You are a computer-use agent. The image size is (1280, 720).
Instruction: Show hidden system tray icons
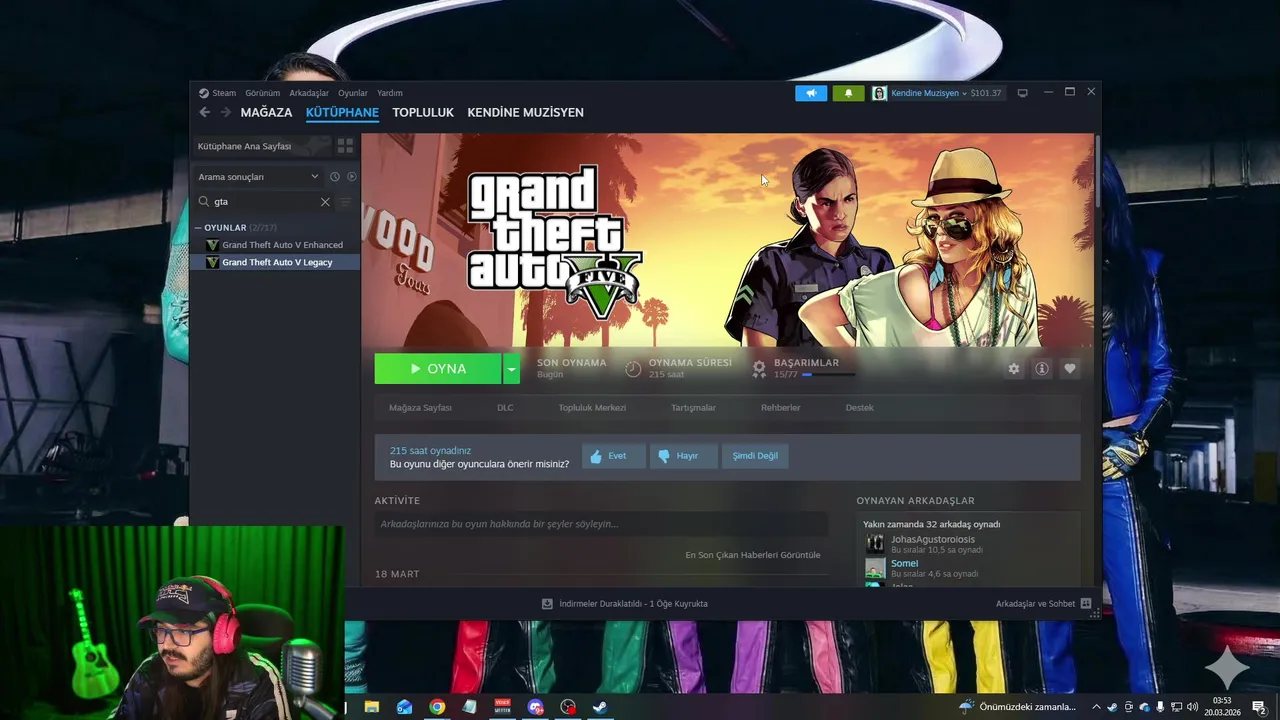[1096, 707]
